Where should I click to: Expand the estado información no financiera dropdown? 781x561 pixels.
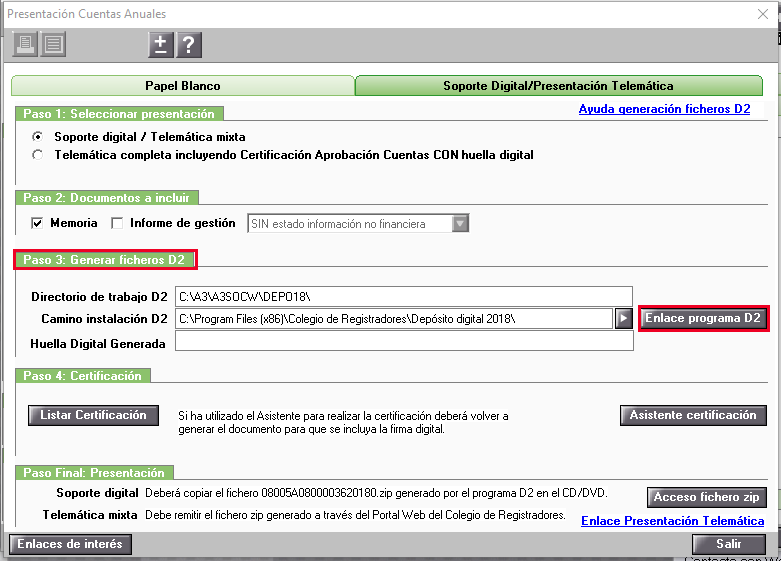coord(460,224)
